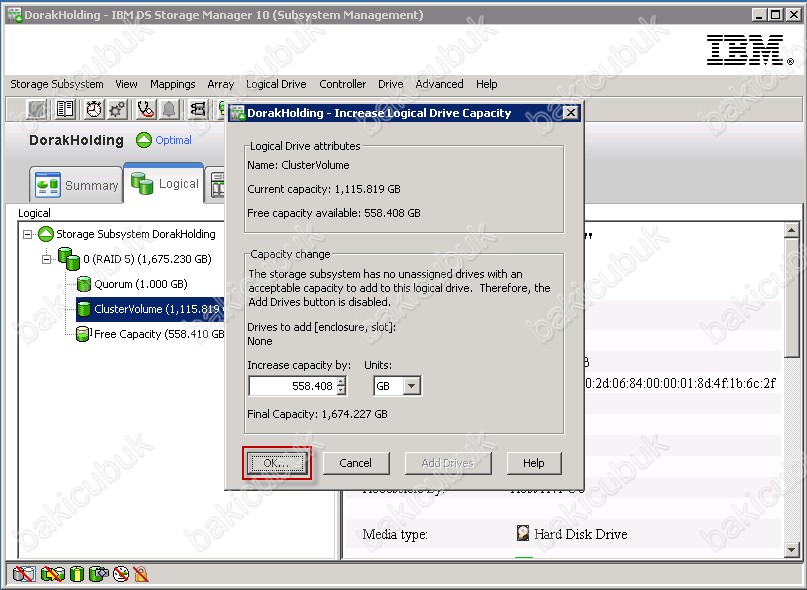Screen dimensions: 807x590
Task: Click the crossed-out gauge status icon
Action: point(121,574)
